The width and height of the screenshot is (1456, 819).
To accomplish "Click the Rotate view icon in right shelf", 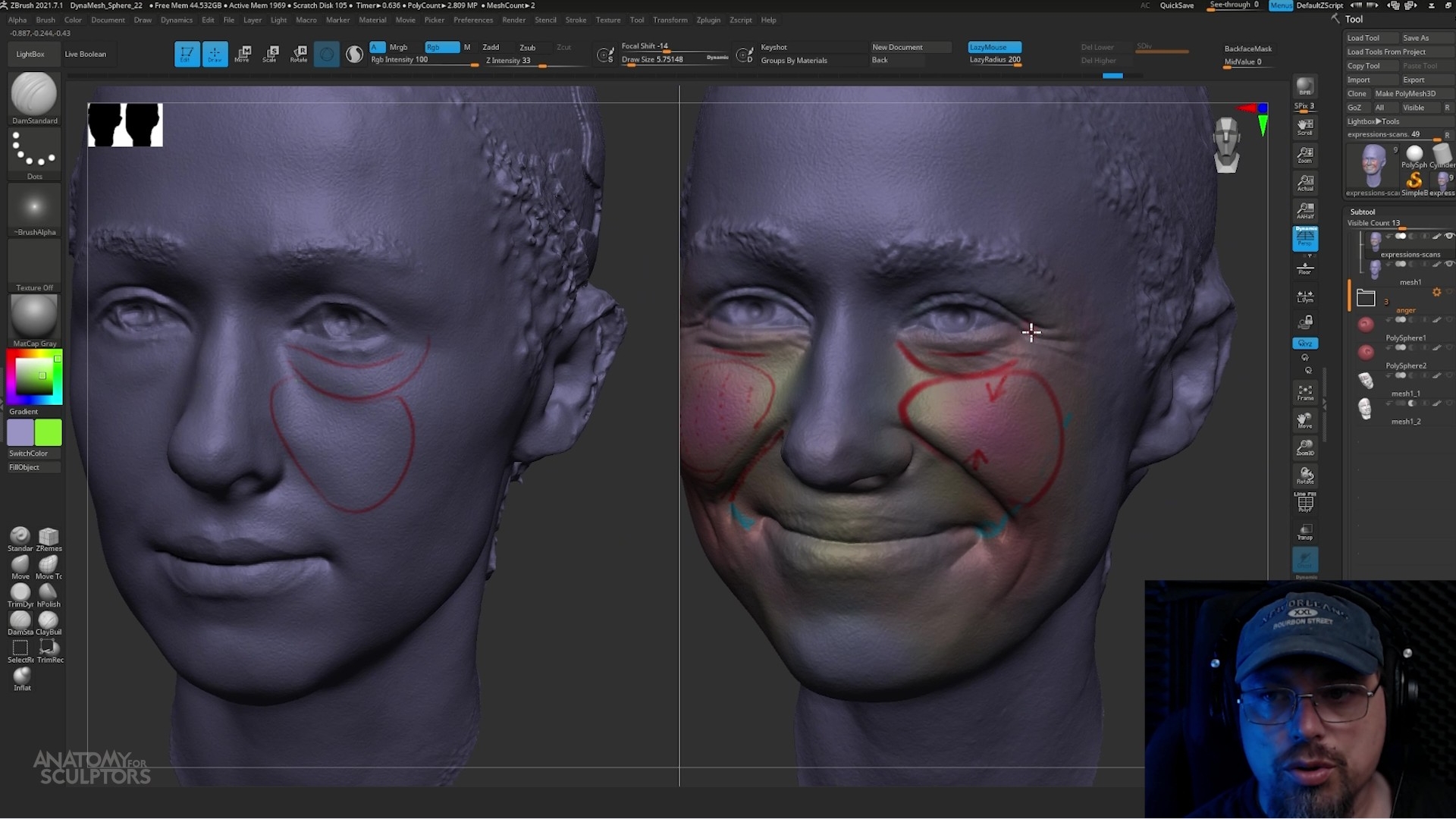I will click(x=1305, y=475).
